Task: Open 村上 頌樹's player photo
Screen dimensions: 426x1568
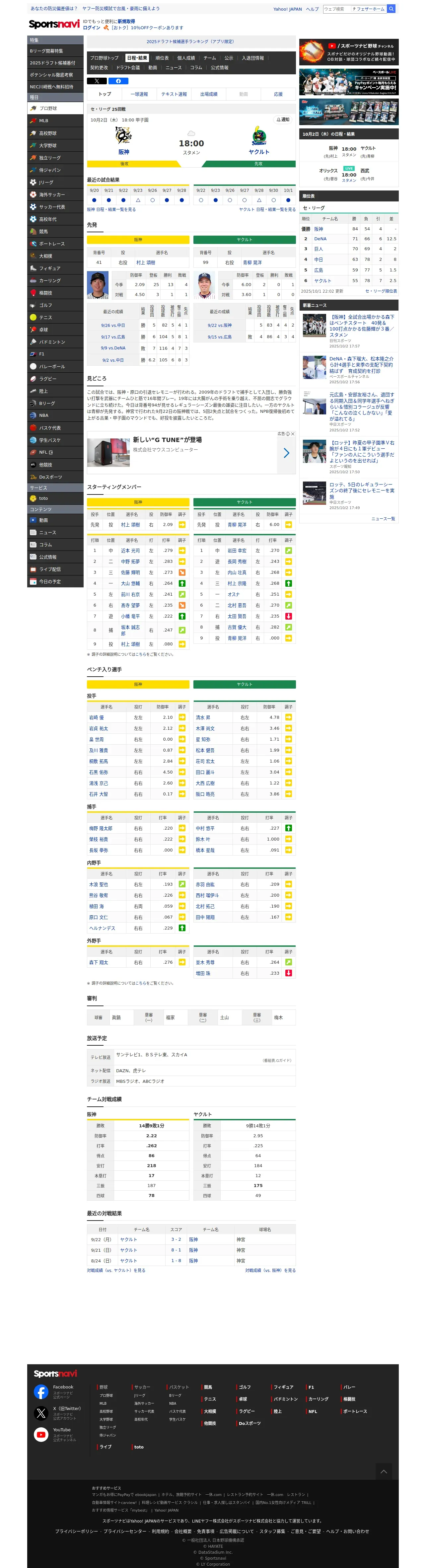Action: (98, 285)
